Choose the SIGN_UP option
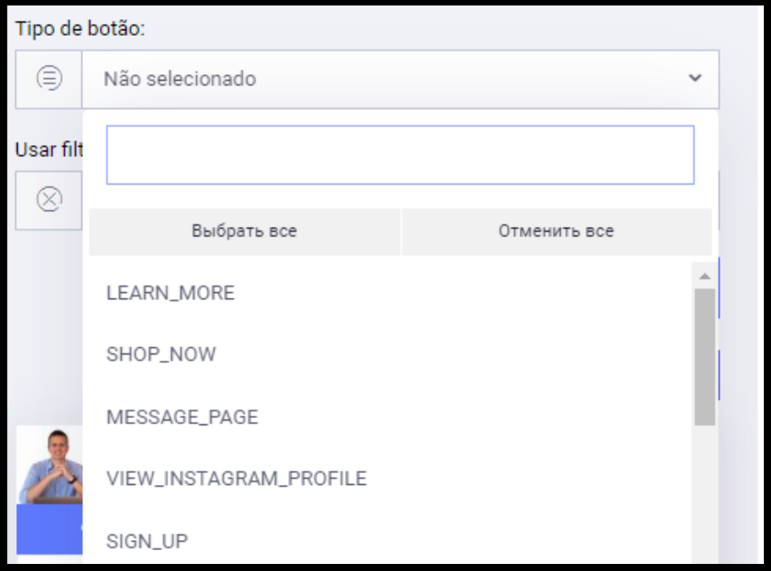 coord(386,541)
